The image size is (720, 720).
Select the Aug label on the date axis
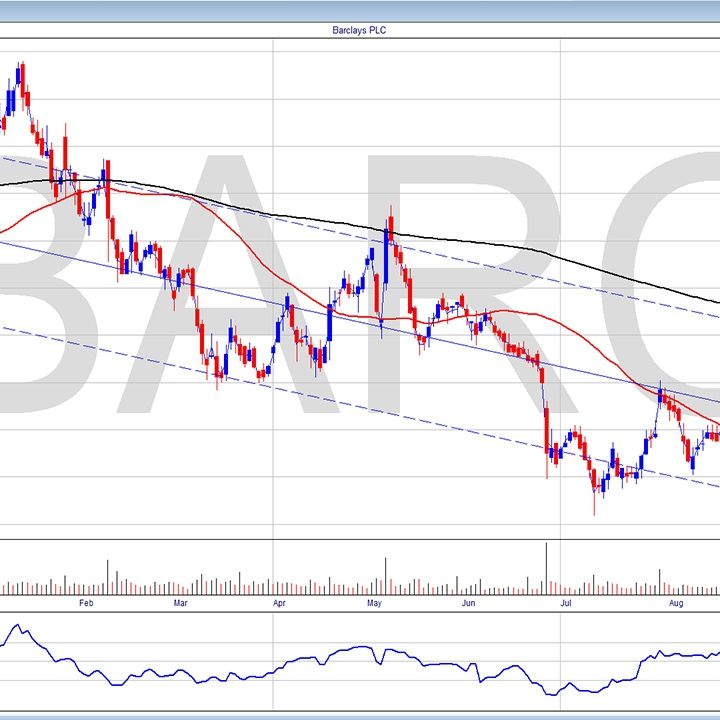[675, 603]
